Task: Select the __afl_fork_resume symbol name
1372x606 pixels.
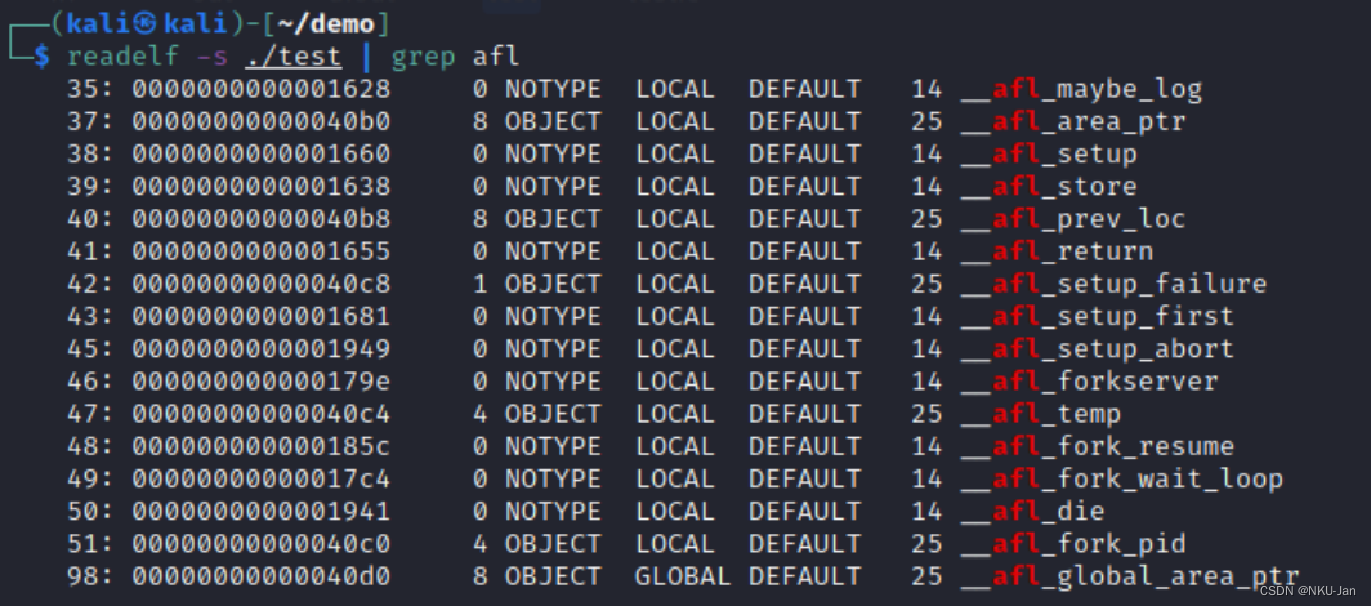Action: (1097, 446)
